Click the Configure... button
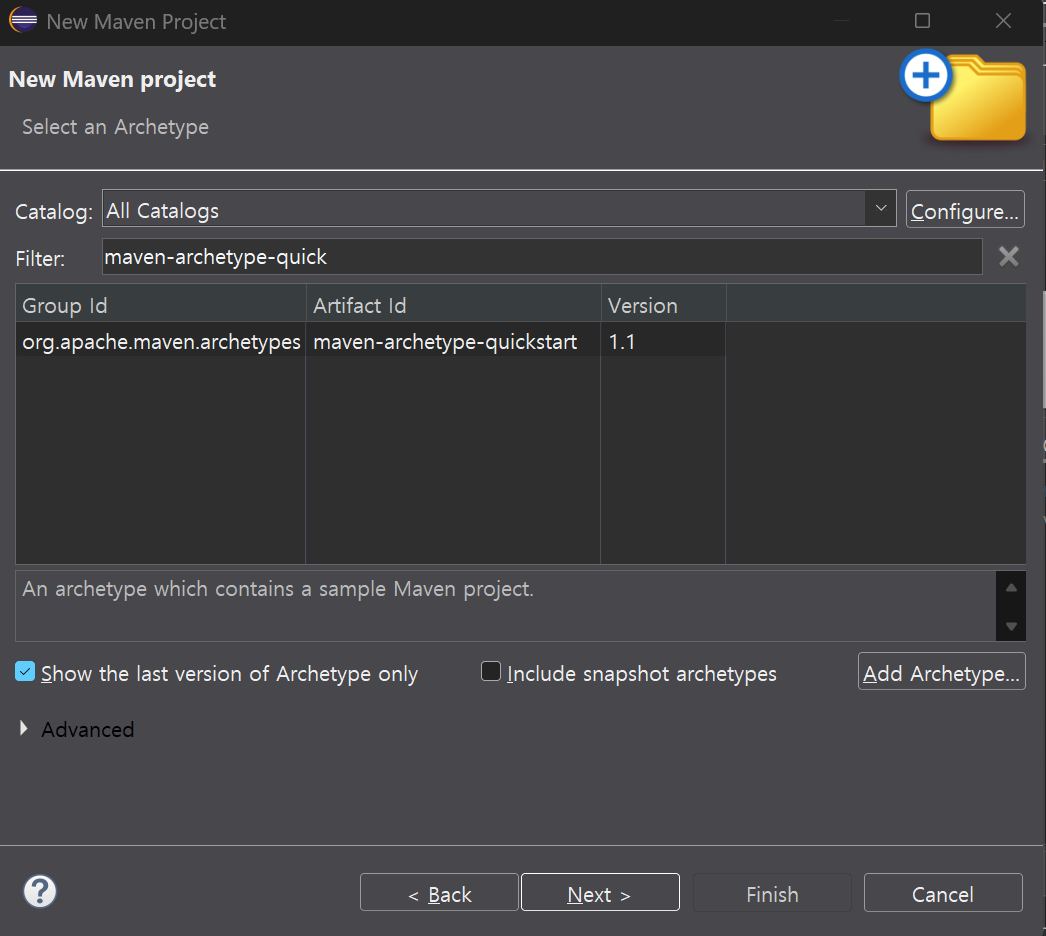Viewport: 1046px width, 936px height. click(965, 209)
